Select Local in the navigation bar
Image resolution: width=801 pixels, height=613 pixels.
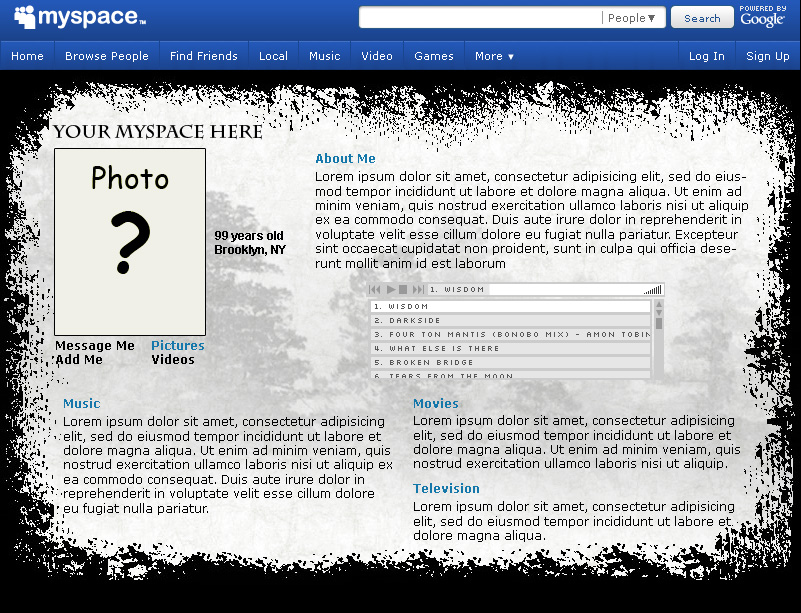[273, 56]
